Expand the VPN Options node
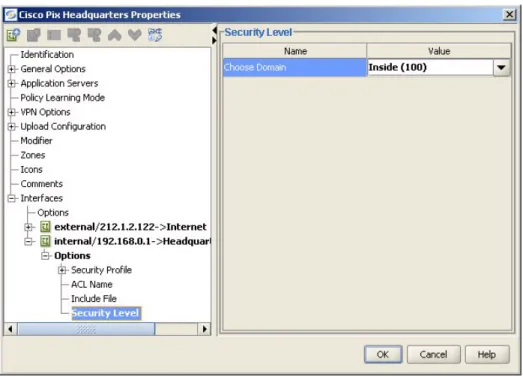Screen dimensions: 523x377 12,112
